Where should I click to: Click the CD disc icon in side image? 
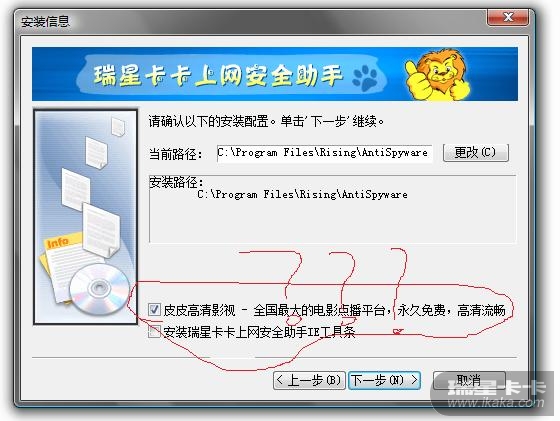click(x=99, y=289)
